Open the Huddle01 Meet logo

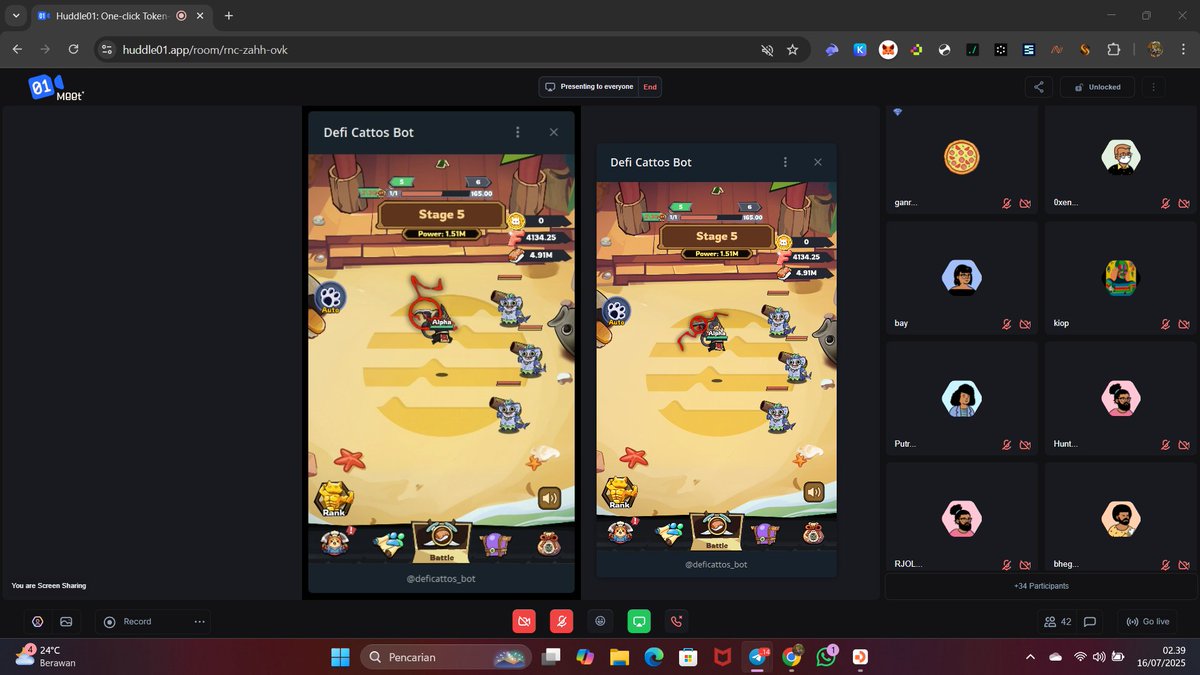point(57,88)
